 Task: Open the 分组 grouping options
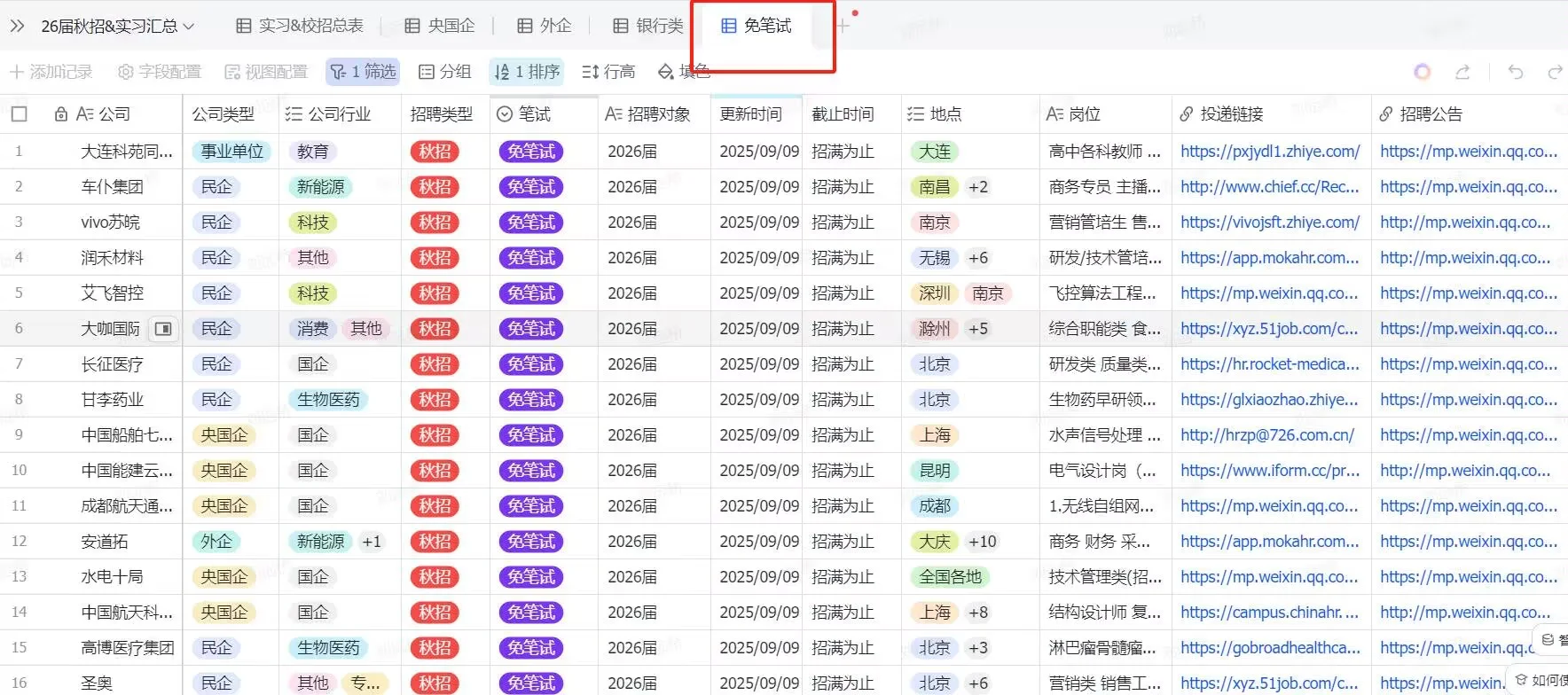(x=444, y=72)
